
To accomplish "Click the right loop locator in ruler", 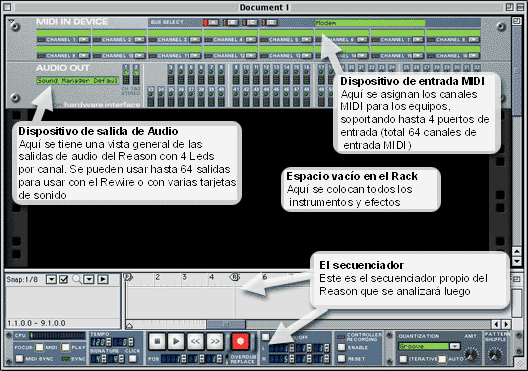I will coord(235,277).
